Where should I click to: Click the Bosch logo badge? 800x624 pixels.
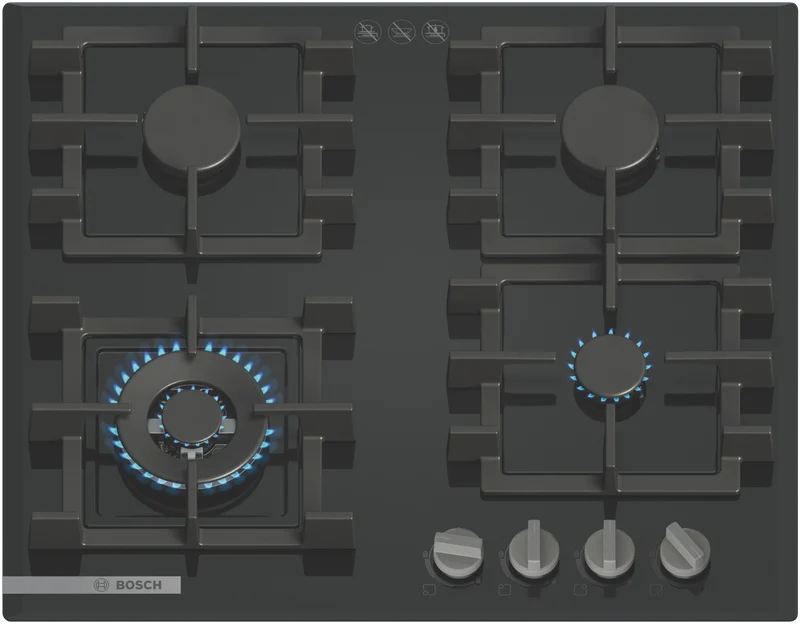pyautogui.click(x=92, y=585)
